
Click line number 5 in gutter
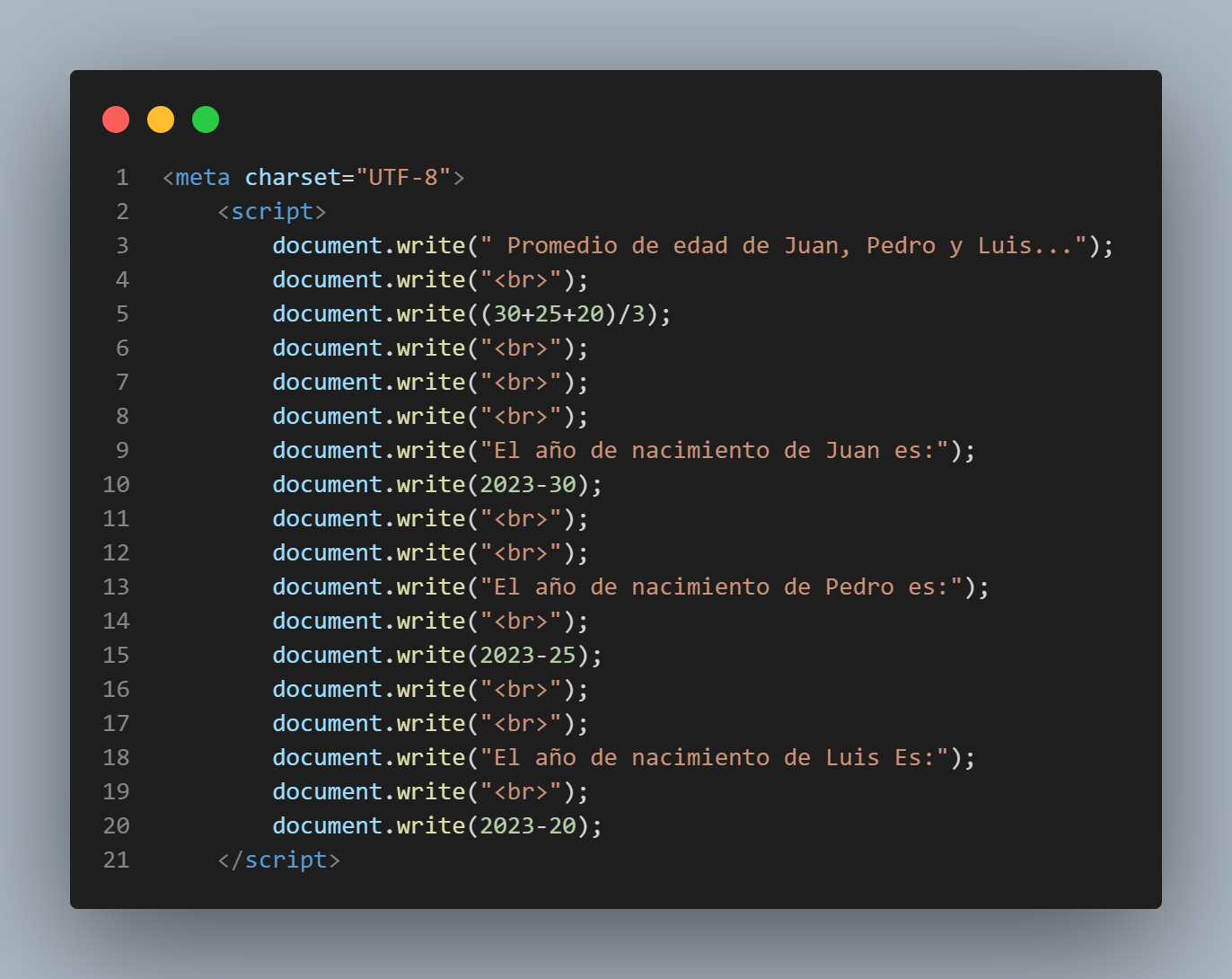coord(122,314)
